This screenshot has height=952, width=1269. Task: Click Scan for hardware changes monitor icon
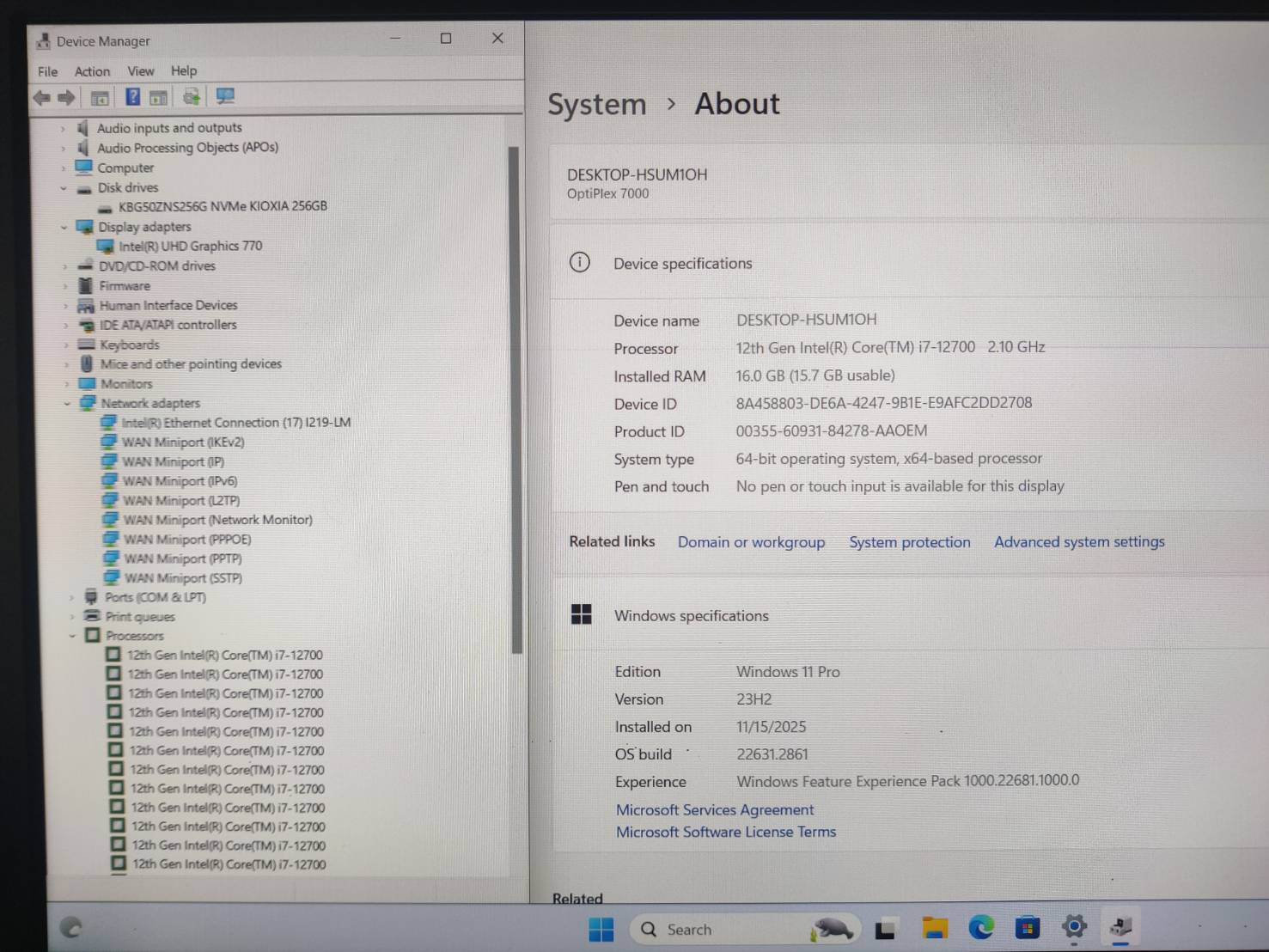[x=225, y=97]
